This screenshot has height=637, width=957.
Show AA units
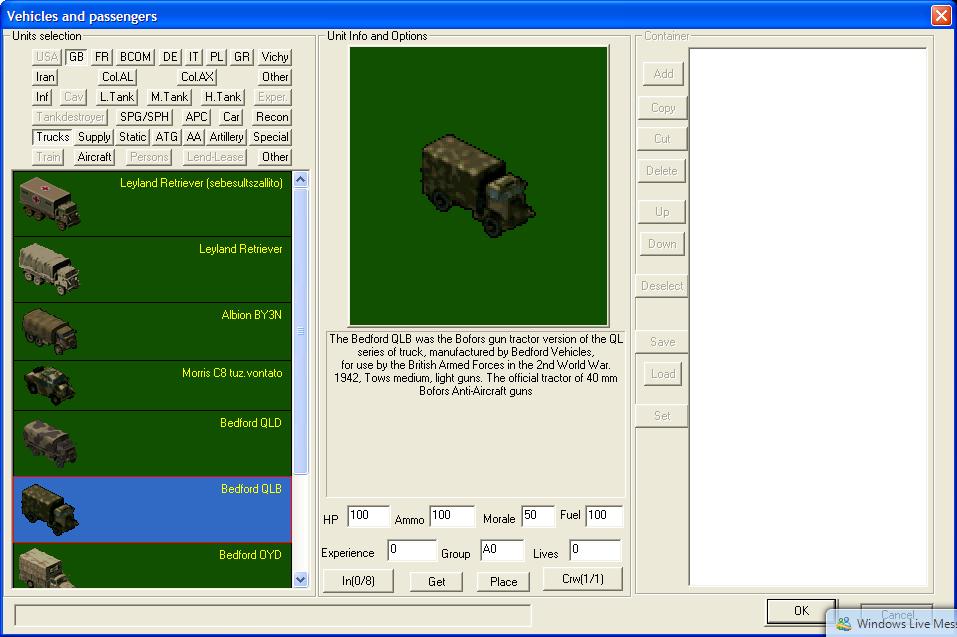coord(193,137)
